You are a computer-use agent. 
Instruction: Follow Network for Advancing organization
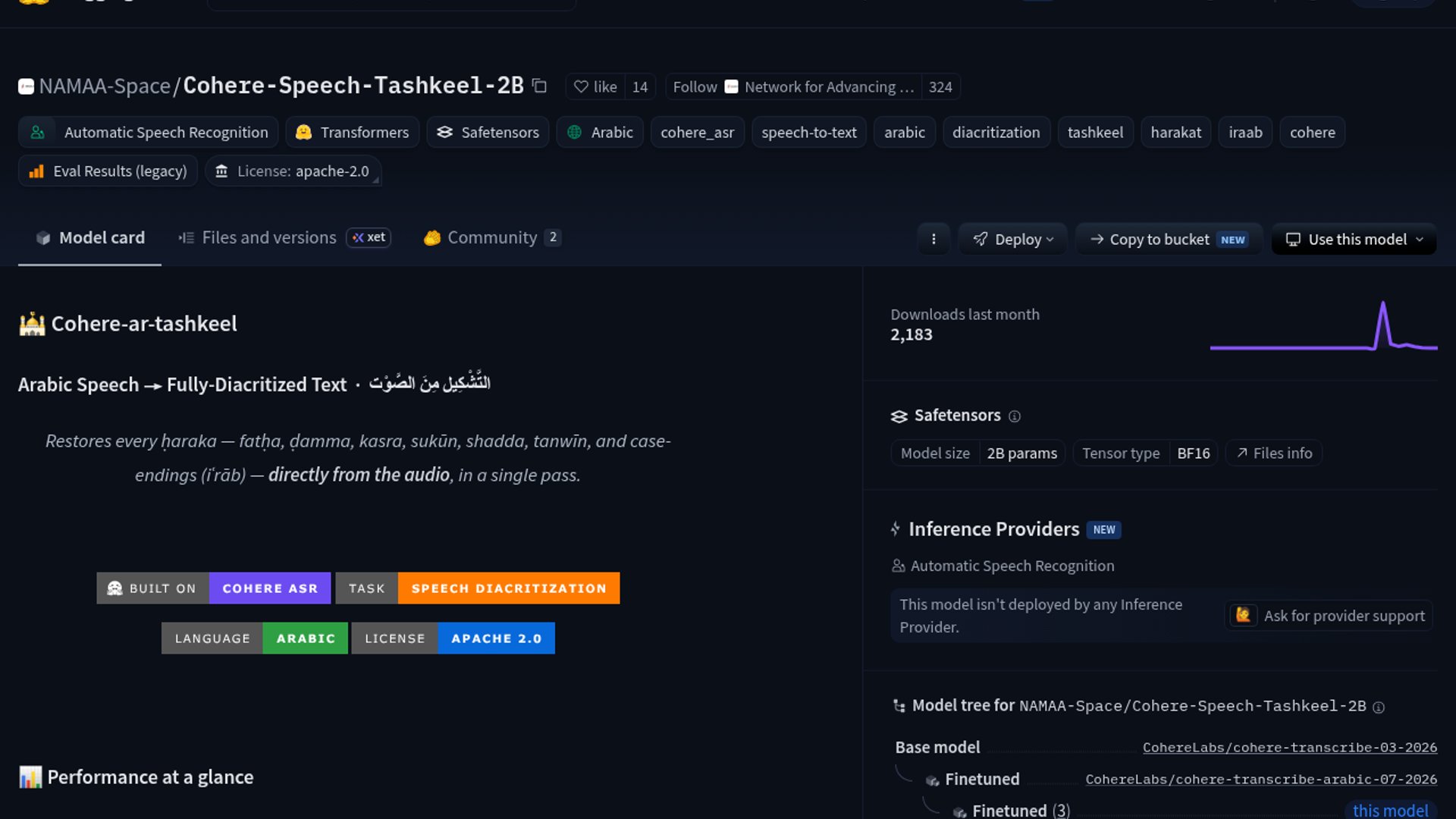(793, 86)
